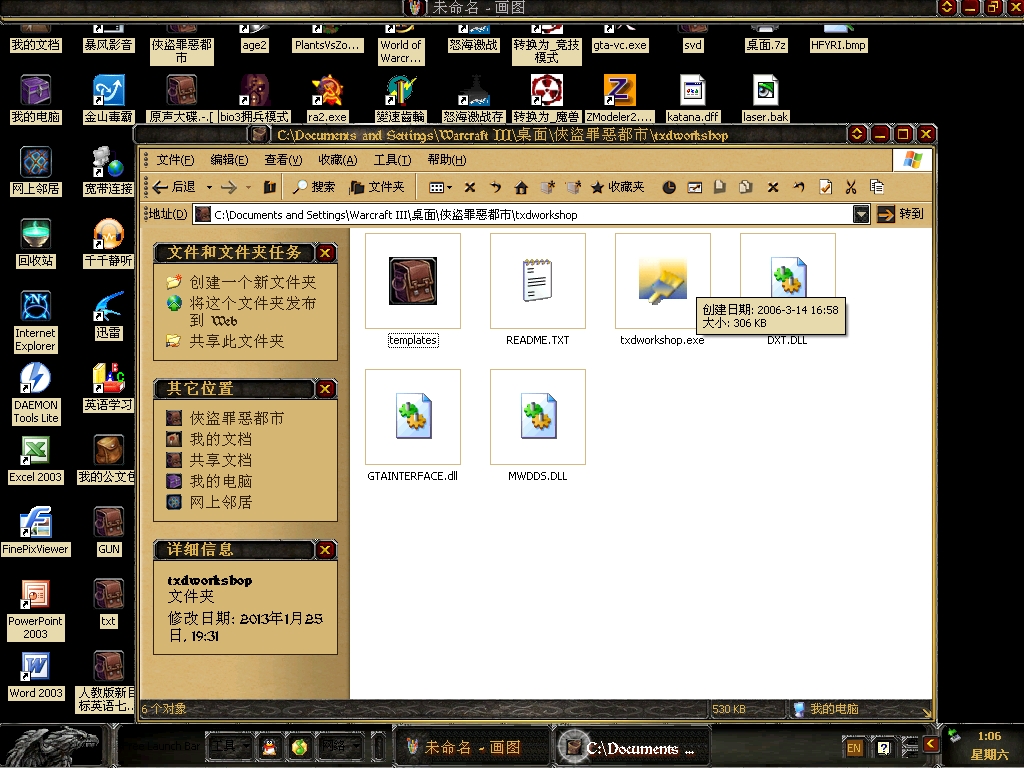Select the README.TXT file
This screenshot has width=1024, height=768.
point(537,281)
